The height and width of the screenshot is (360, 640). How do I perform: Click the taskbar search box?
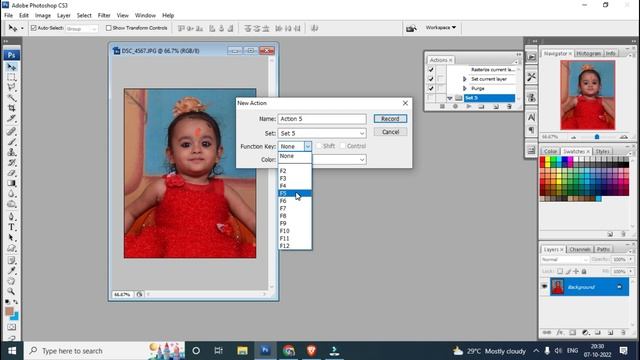click(104, 351)
